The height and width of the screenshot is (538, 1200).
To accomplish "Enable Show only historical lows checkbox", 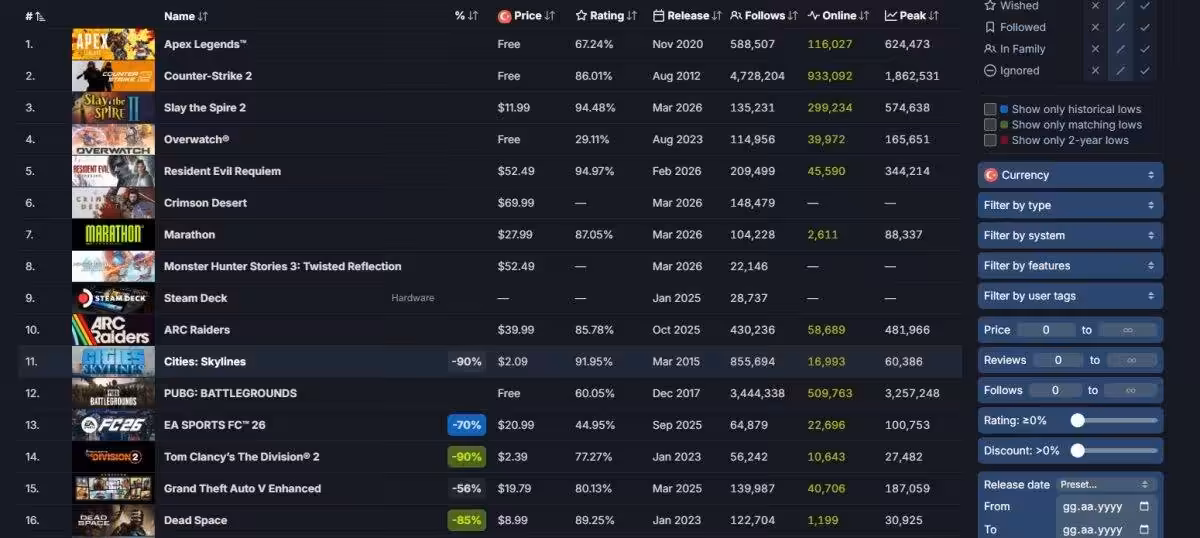I will click(990, 109).
